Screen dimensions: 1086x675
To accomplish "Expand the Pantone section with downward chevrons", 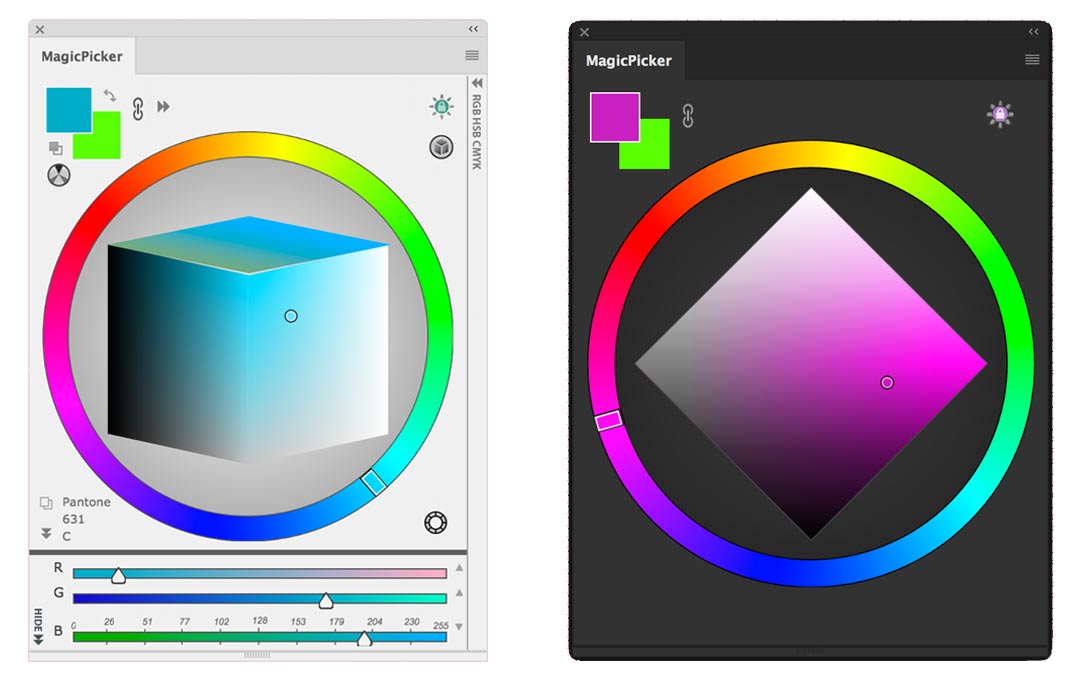I will pos(44,534).
